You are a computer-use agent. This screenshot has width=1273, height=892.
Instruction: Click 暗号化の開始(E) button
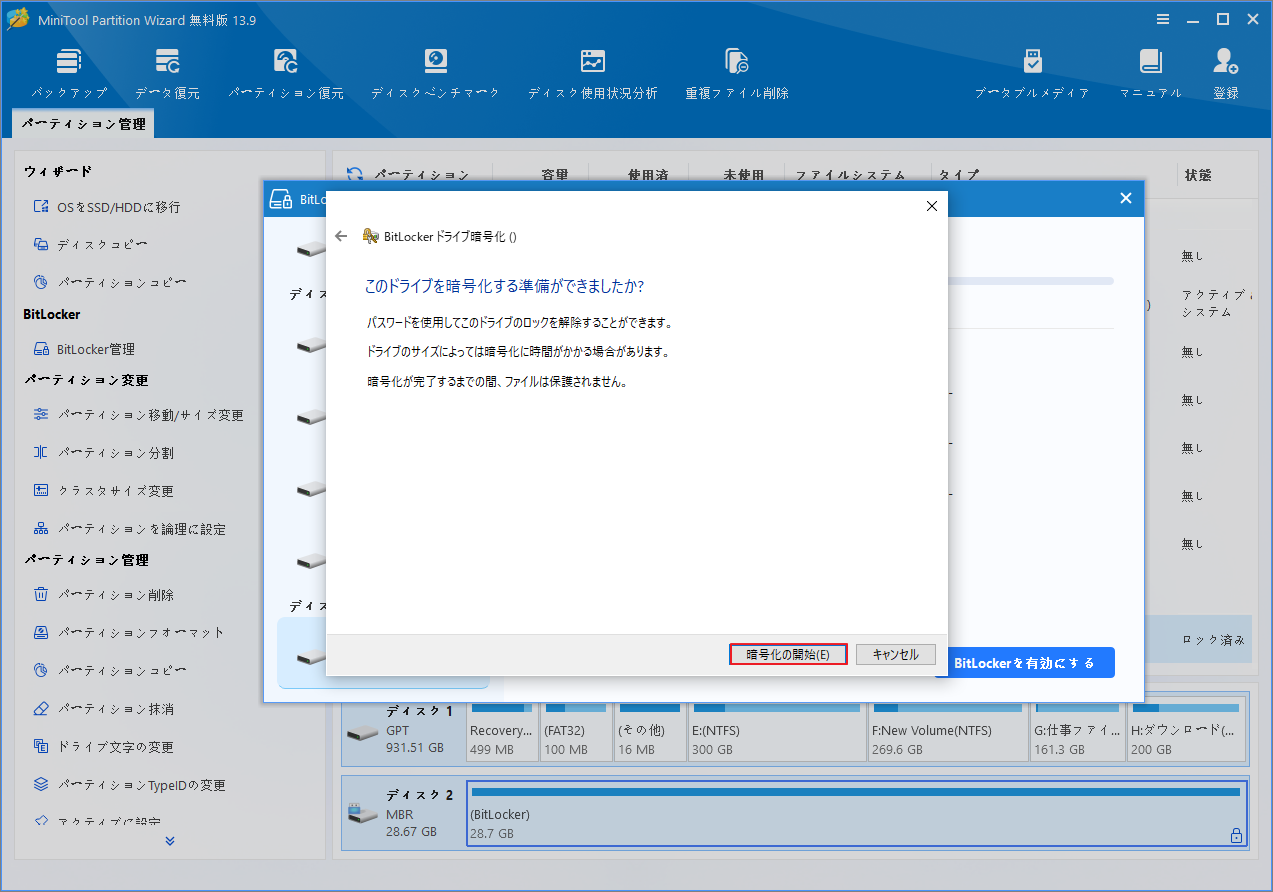pos(788,654)
